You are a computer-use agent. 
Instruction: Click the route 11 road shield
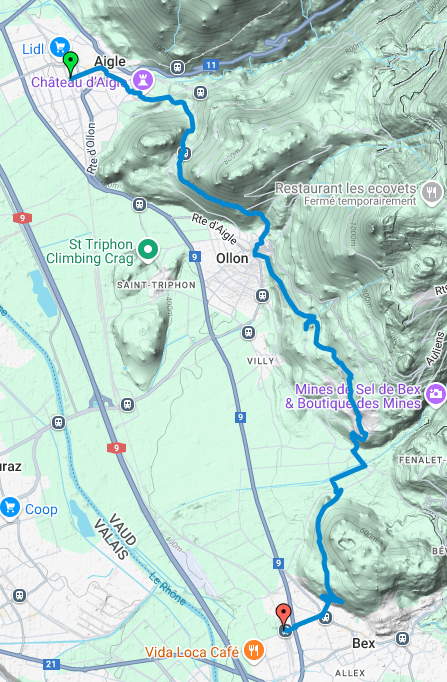(x=210, y=65)
